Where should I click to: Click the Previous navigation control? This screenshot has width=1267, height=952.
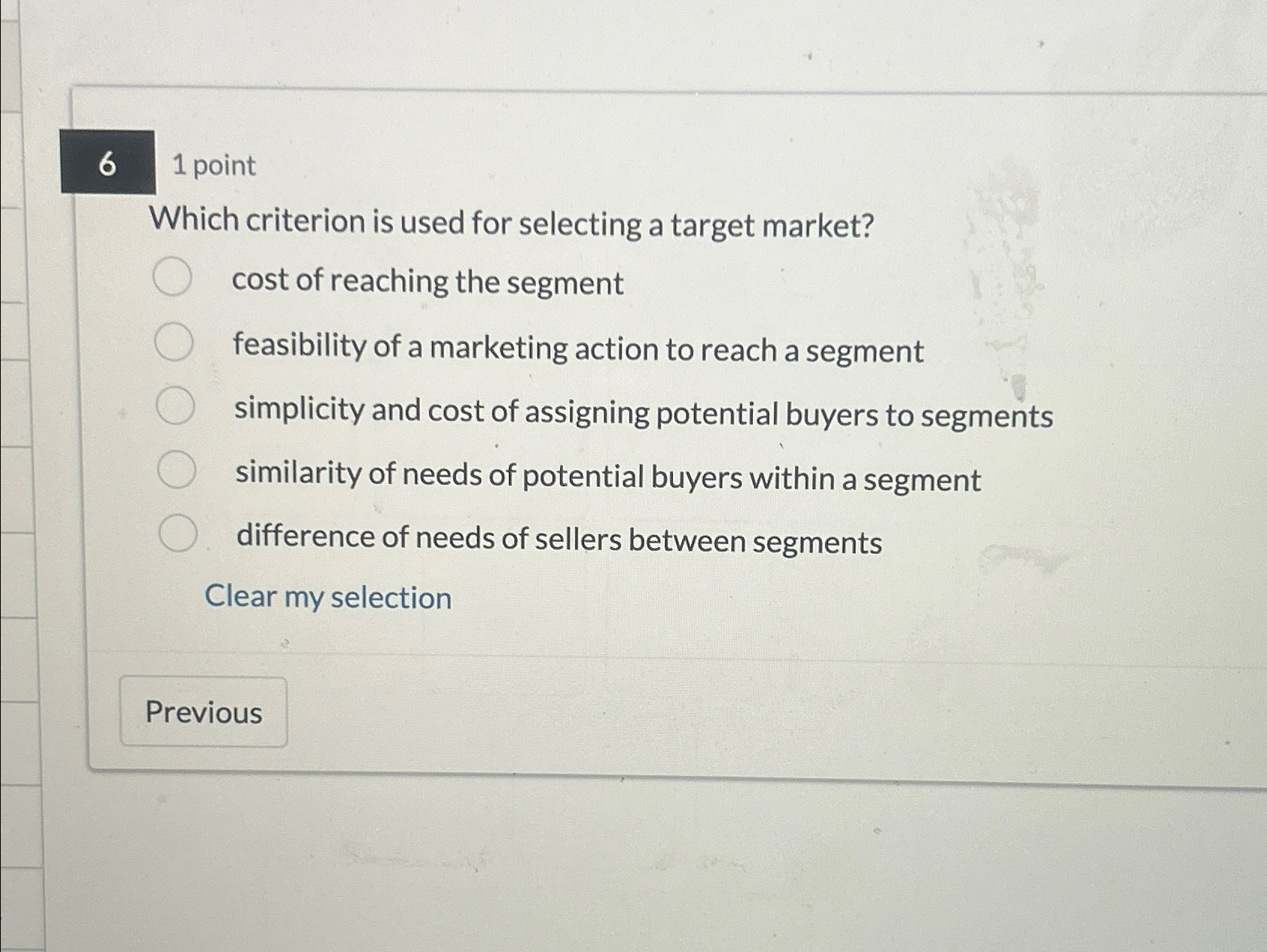(x=205, y=713)
